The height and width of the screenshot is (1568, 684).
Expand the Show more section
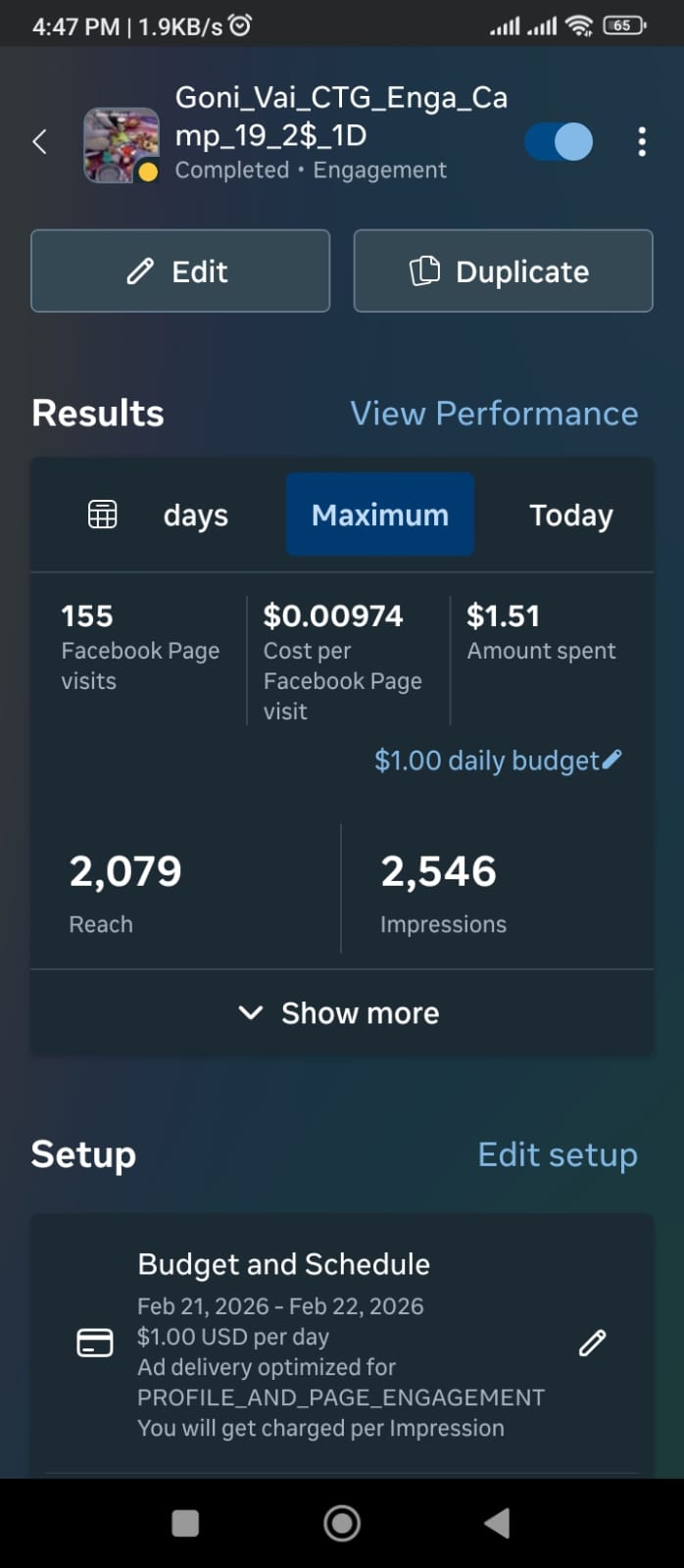pos(341,1013)
